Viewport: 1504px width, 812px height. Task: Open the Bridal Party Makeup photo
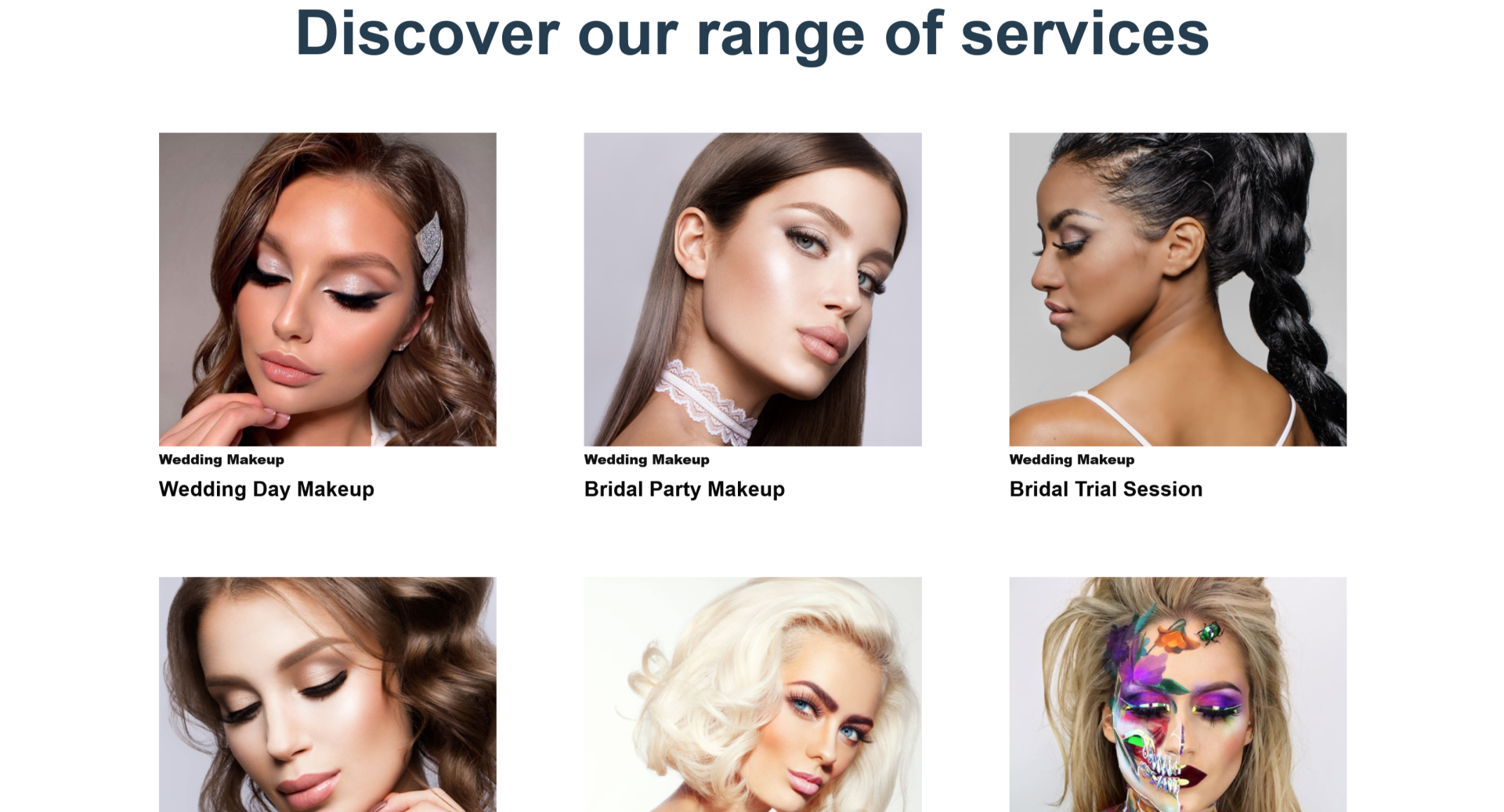(753, 289)
